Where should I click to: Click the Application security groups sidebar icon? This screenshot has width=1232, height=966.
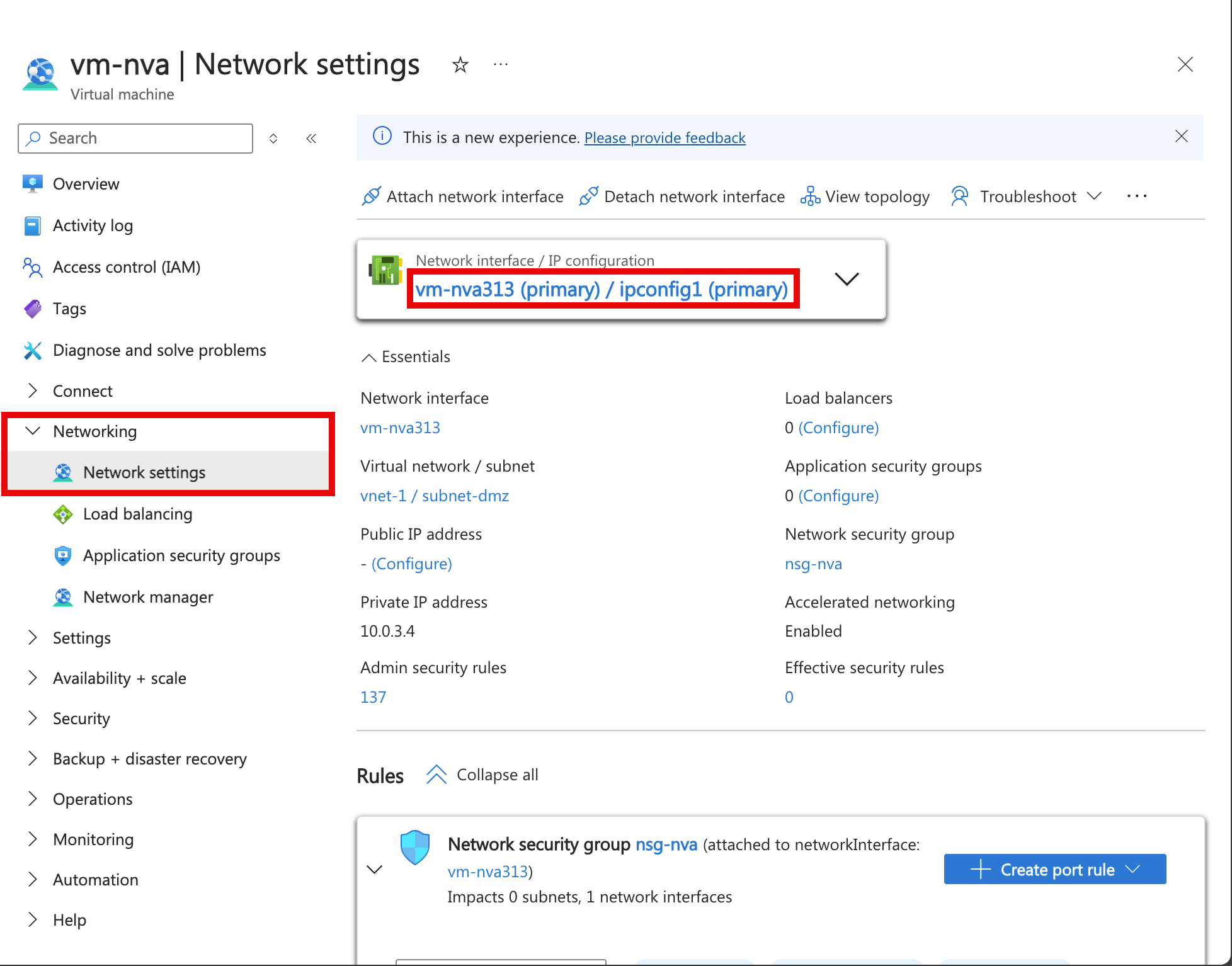[x=60, y=555]
